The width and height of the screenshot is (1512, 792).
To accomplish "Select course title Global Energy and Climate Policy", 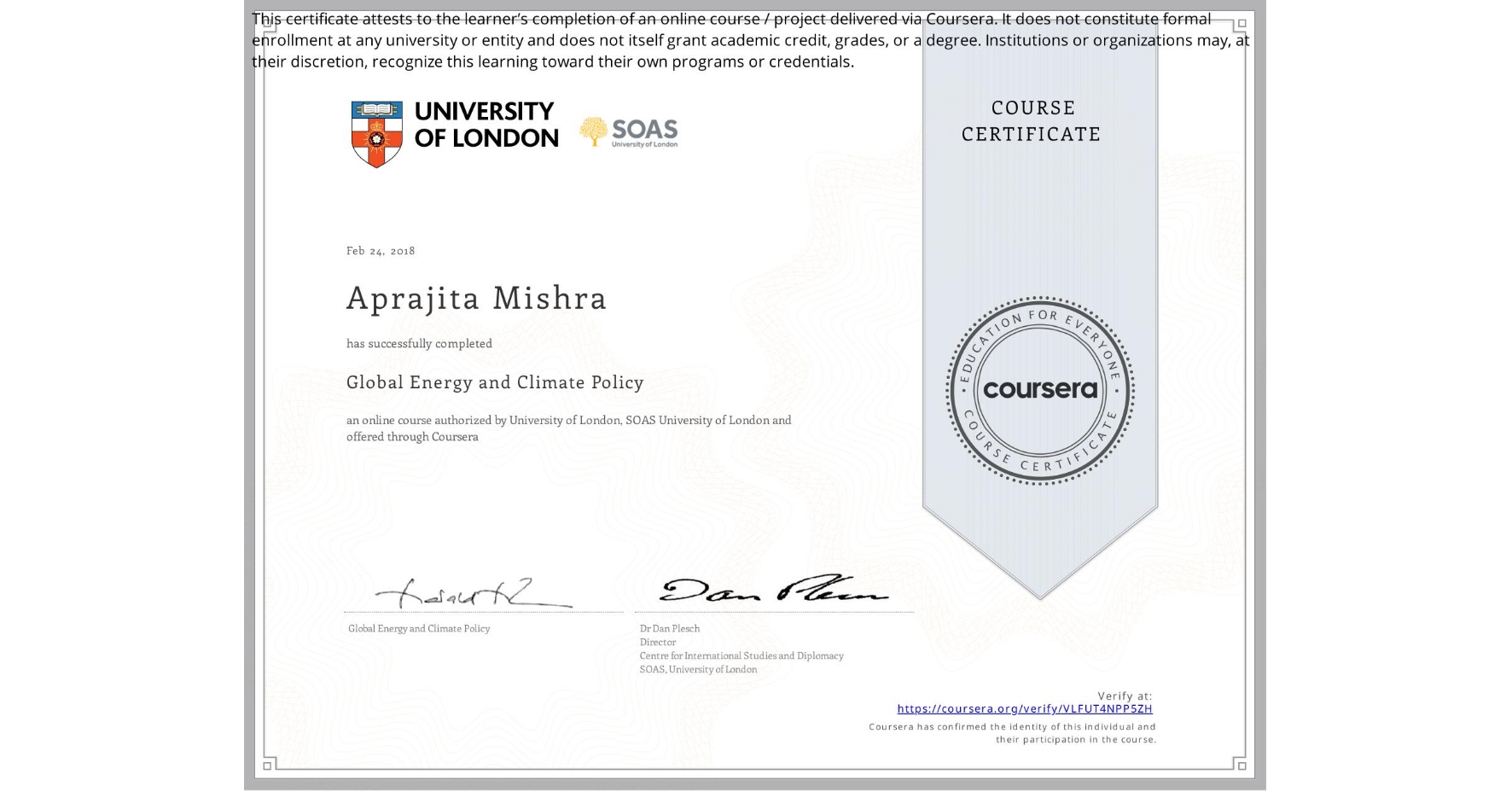I will pyautogui.click(x=495, y=382).
